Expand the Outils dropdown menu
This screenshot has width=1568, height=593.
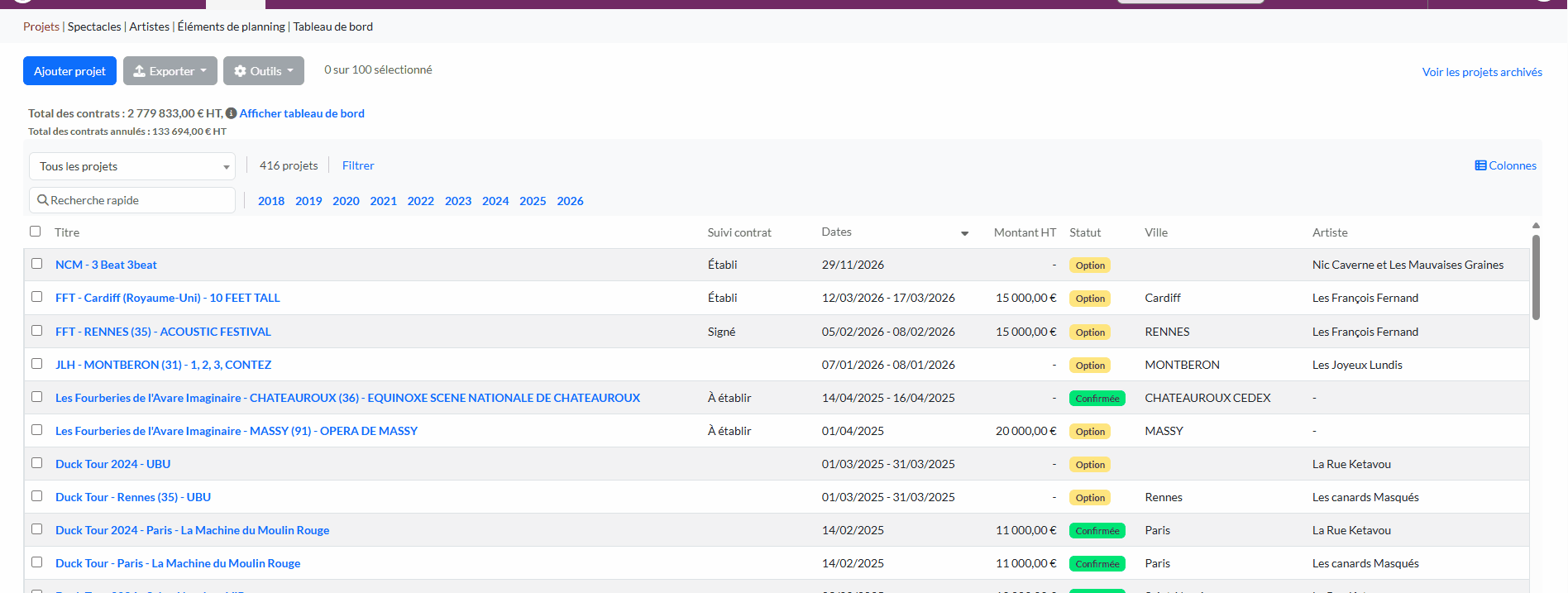(x=264, y=71)
